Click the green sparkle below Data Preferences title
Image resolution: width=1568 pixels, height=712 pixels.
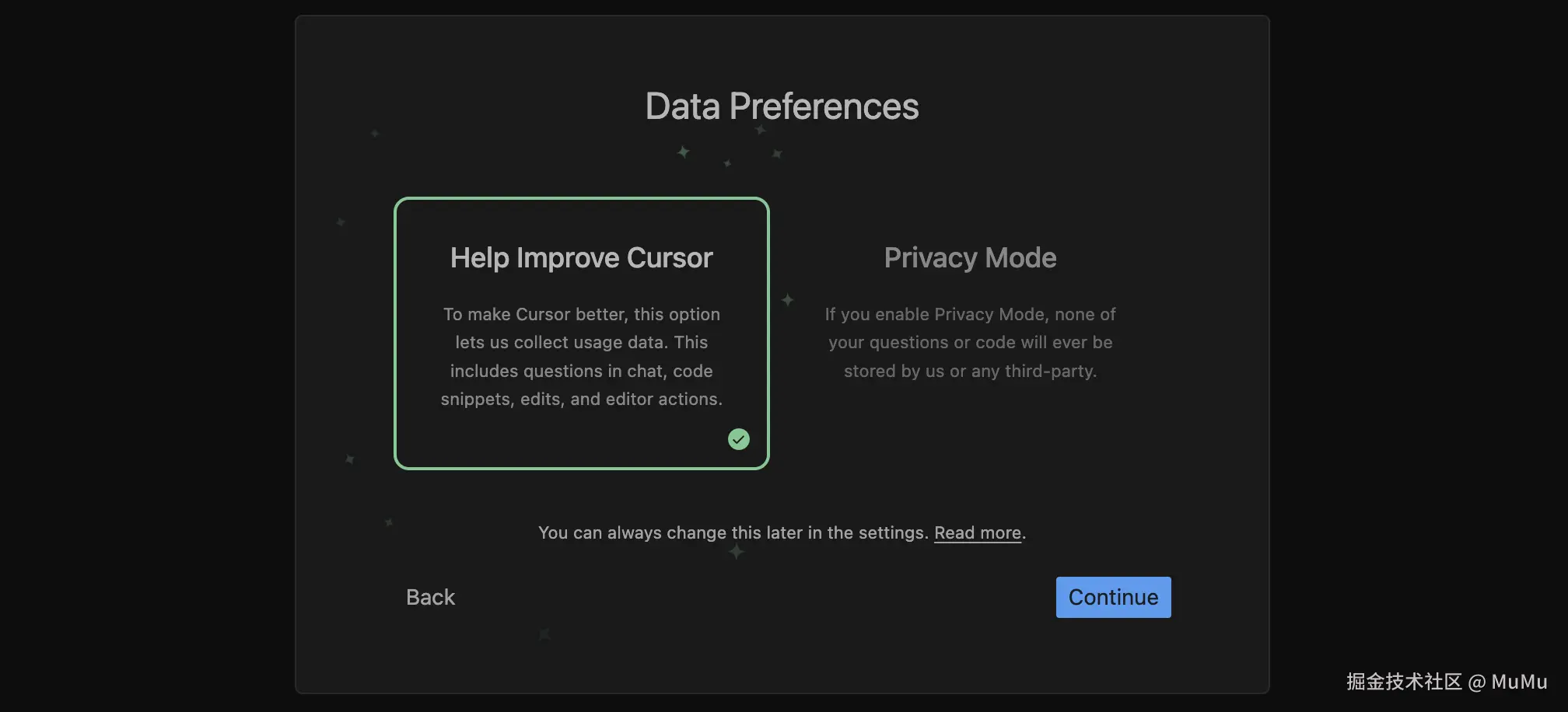(683, 152)
